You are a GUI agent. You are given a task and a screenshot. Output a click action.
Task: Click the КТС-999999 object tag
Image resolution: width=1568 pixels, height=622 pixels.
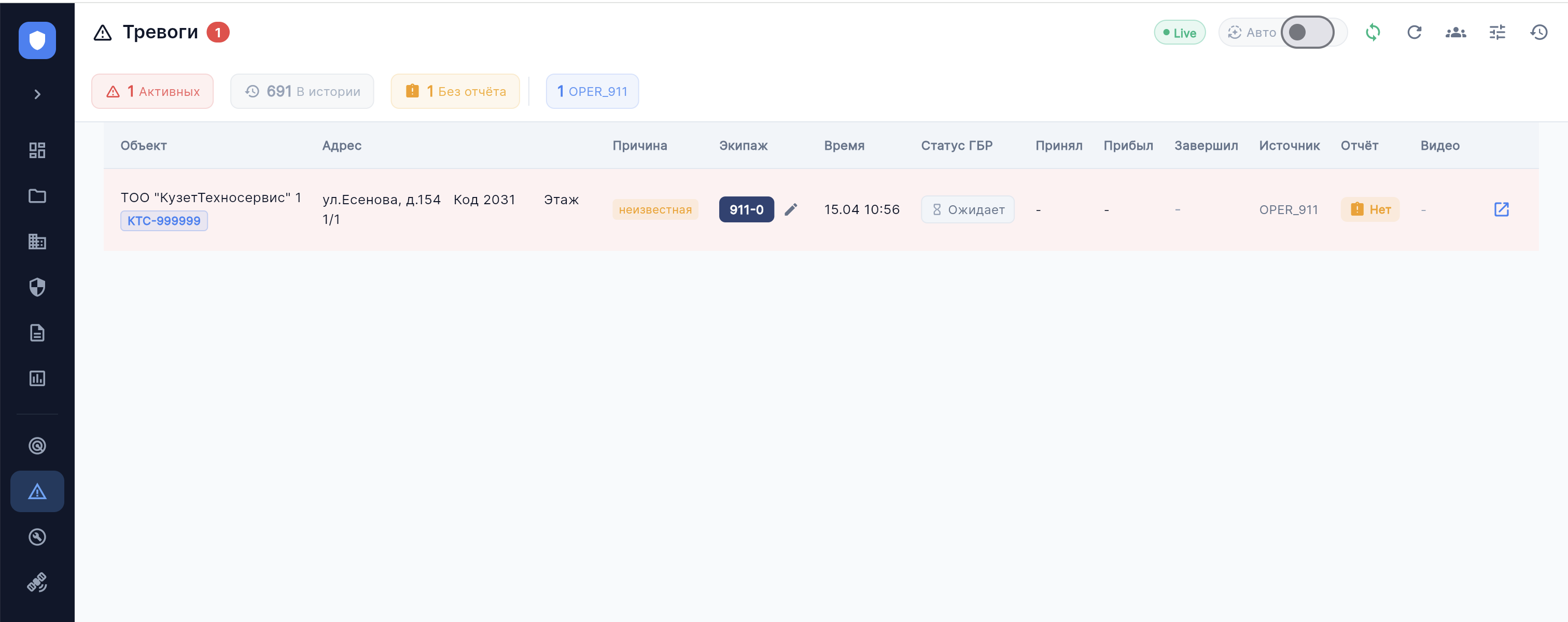point(164,221)
